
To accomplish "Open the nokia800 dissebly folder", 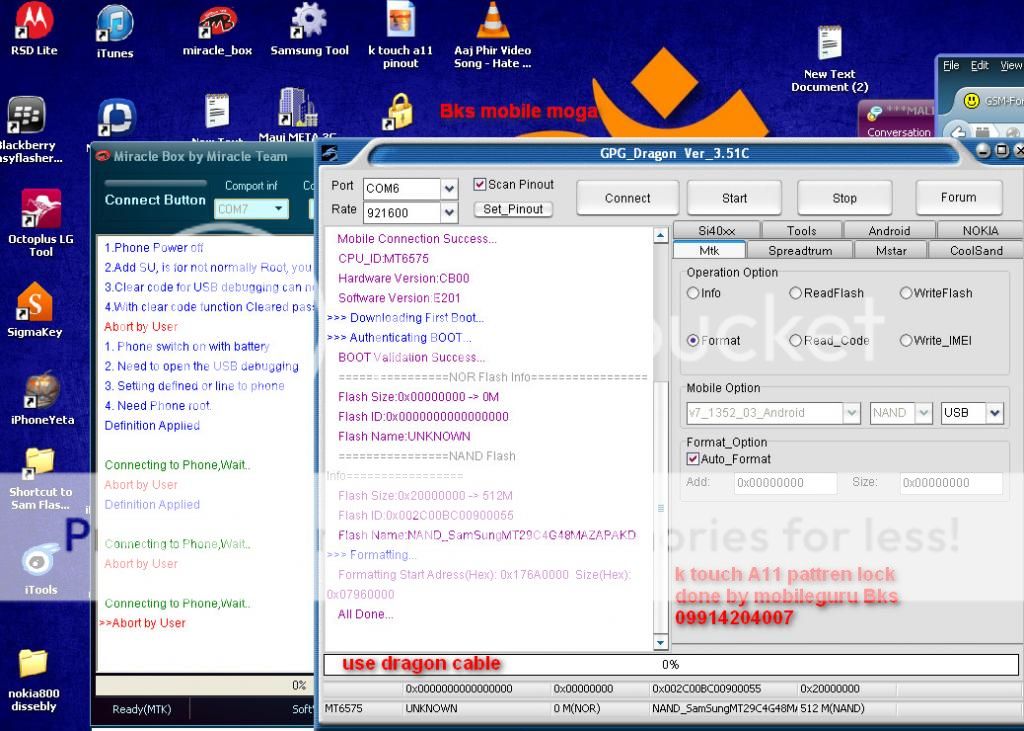I will pyautogui.click(x=33, y=679).
